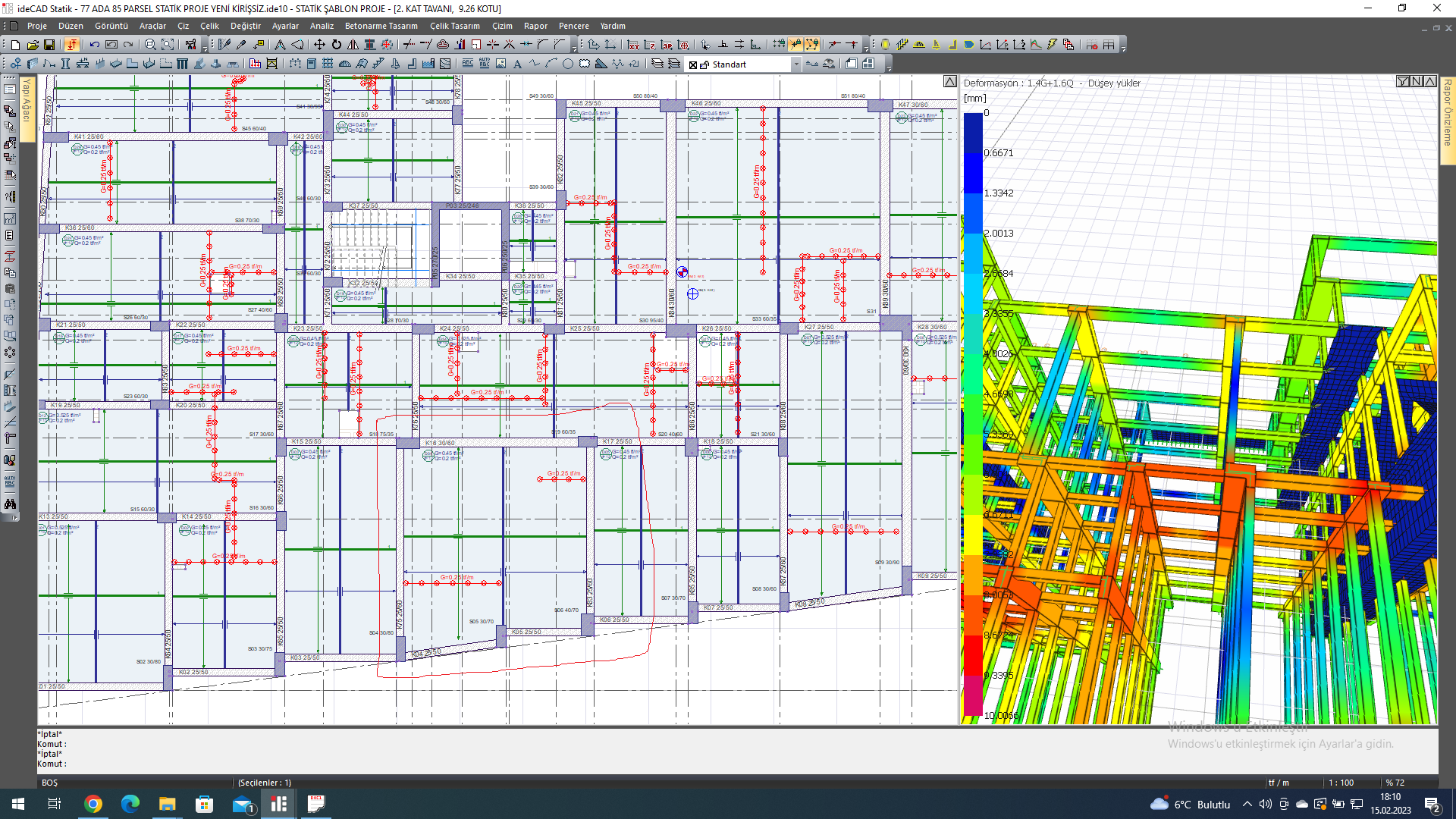Click the % 72 zoom status field
Viewport: 1456px width, 819px height.
click(x=1395, y=783)
